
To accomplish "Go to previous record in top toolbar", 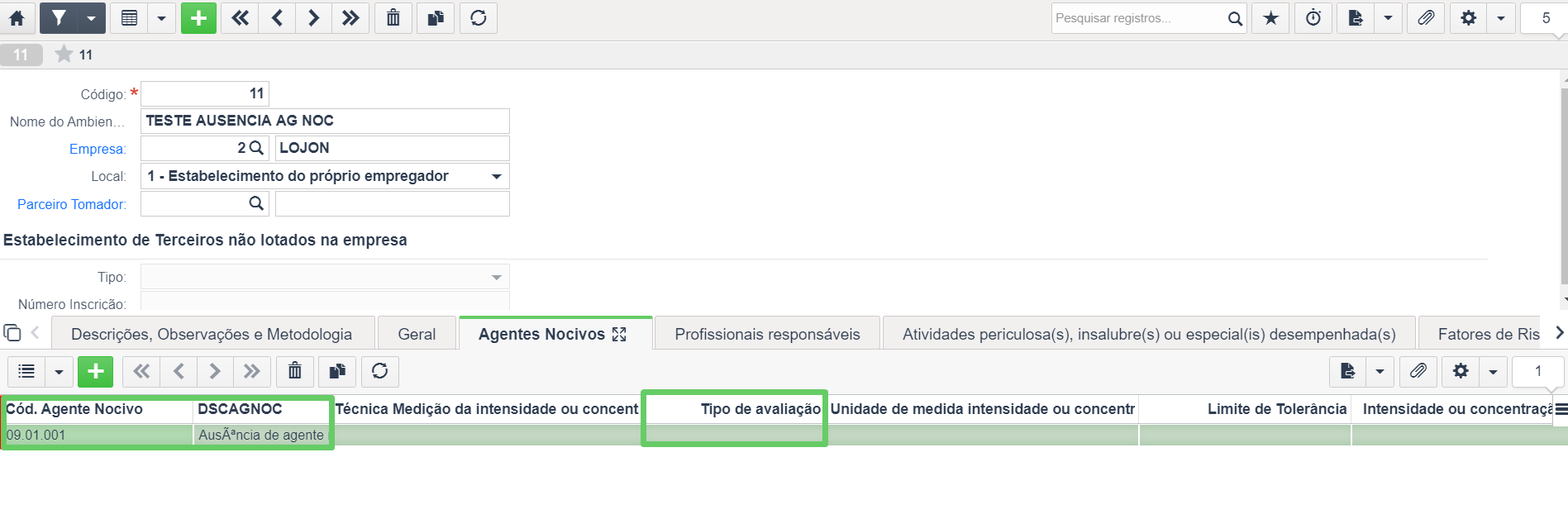I will [277, 17].
